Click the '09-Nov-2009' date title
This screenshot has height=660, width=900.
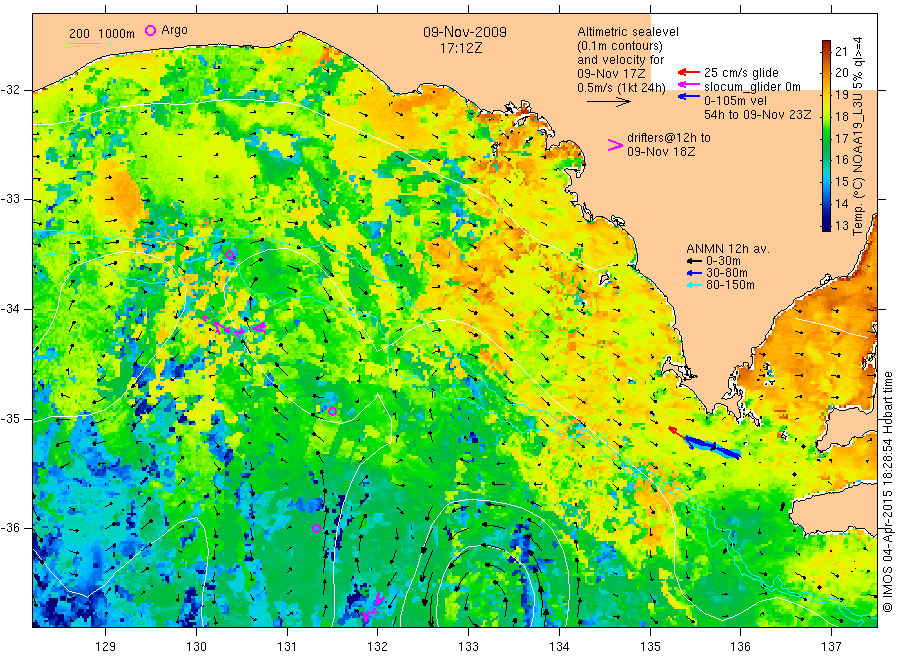tap(465, 32)
